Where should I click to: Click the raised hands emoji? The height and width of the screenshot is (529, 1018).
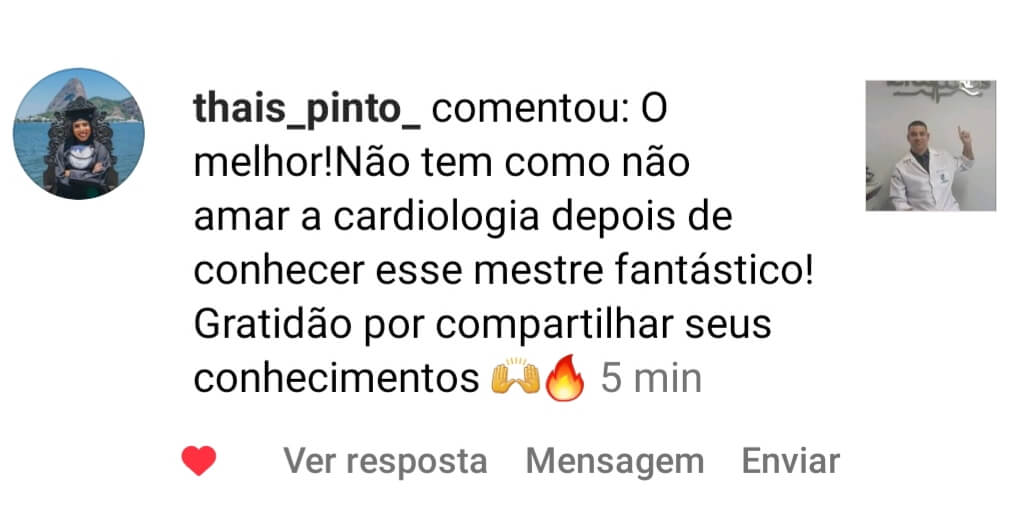pos(515,376)
